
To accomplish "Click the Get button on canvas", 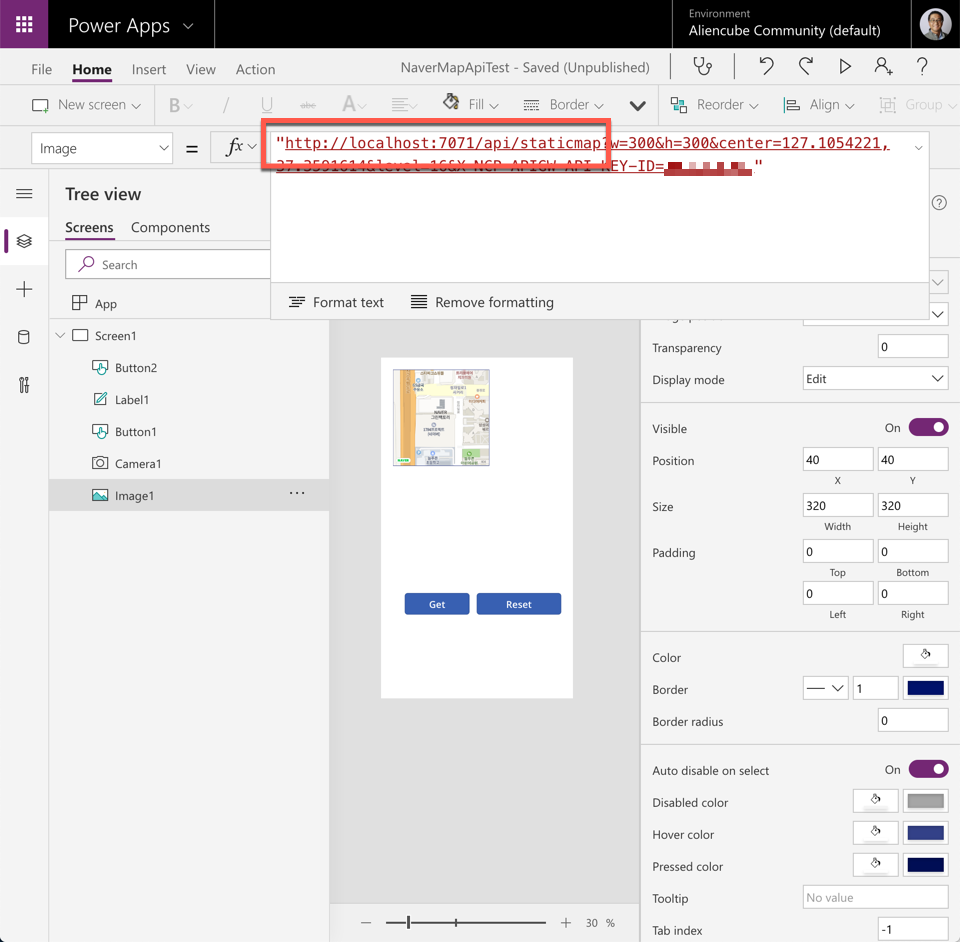I will pyautogui.click(x=437, y=604).
